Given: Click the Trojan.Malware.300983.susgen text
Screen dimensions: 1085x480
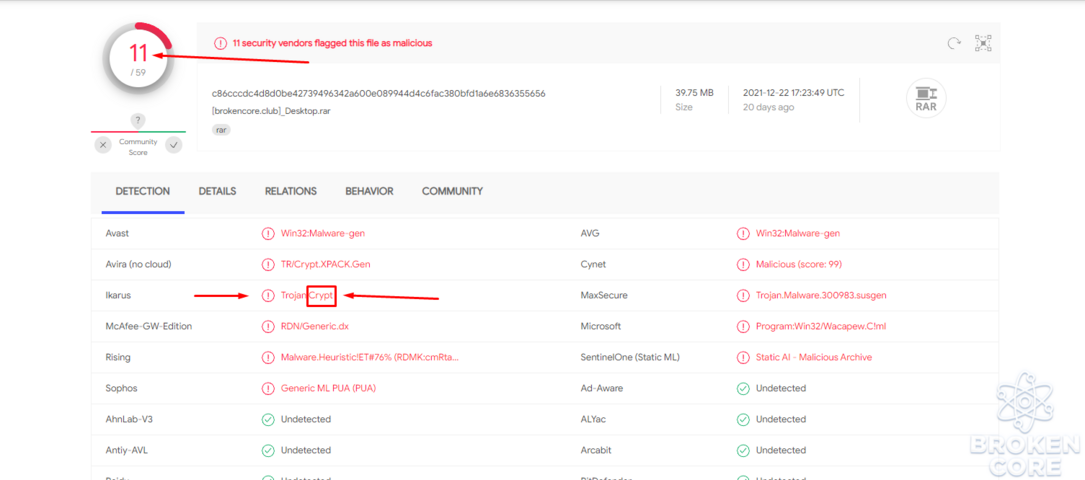Looking at the screenshot, I should click(x=821, y=295).
